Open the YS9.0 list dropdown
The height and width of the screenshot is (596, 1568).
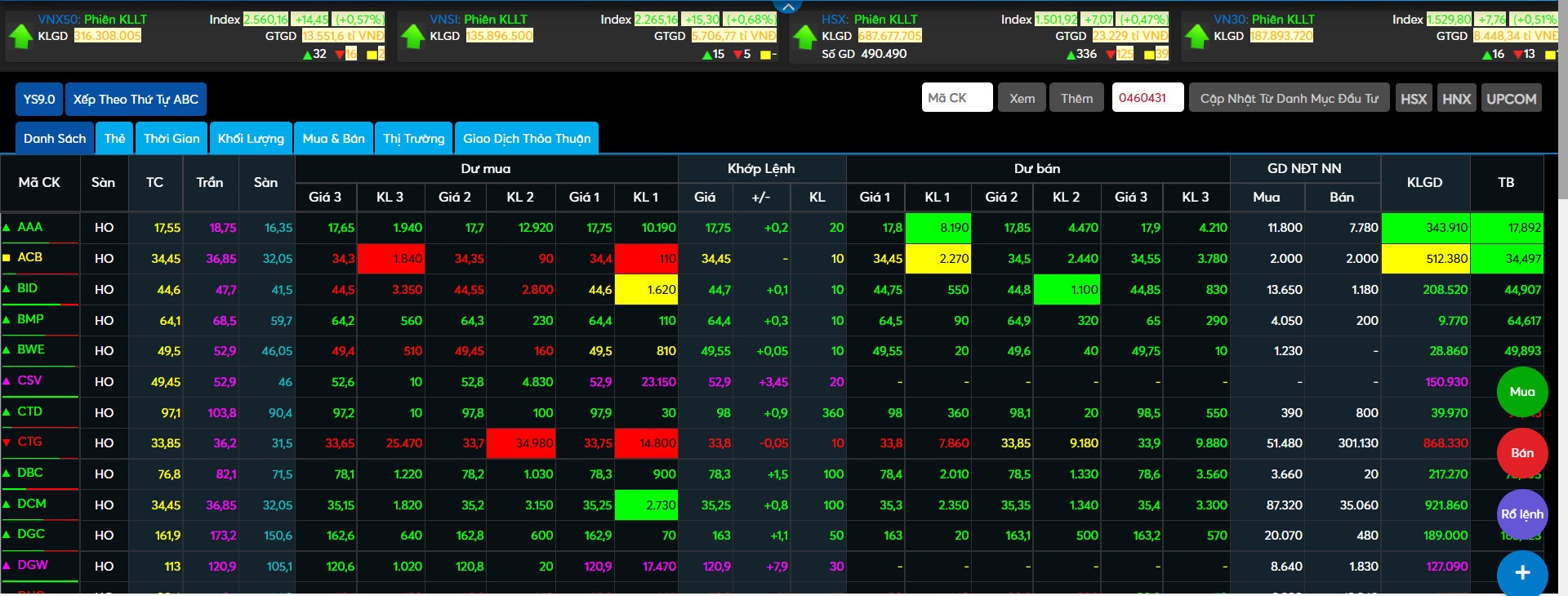pos(39,100)
